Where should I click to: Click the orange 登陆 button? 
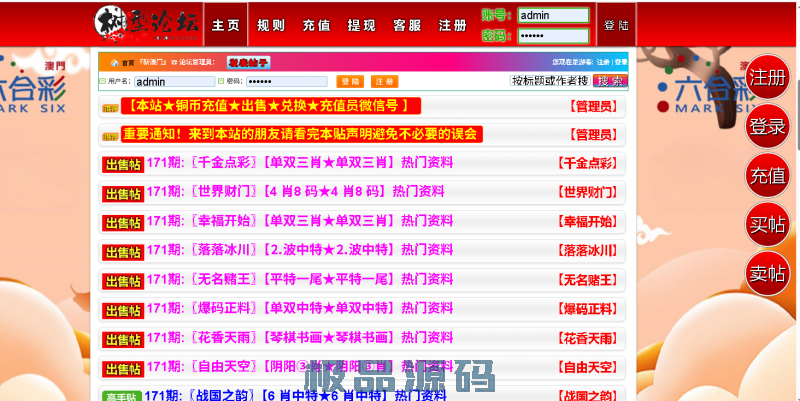(350, 82)
